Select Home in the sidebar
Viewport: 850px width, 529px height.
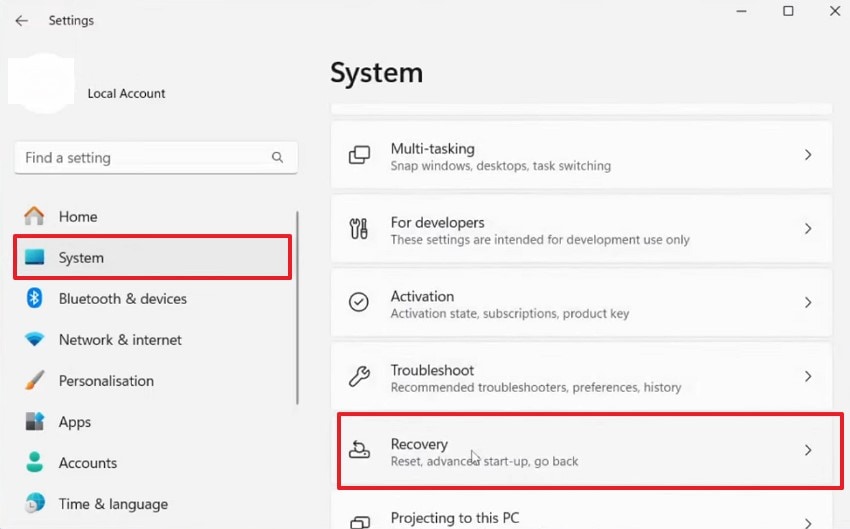77,216
